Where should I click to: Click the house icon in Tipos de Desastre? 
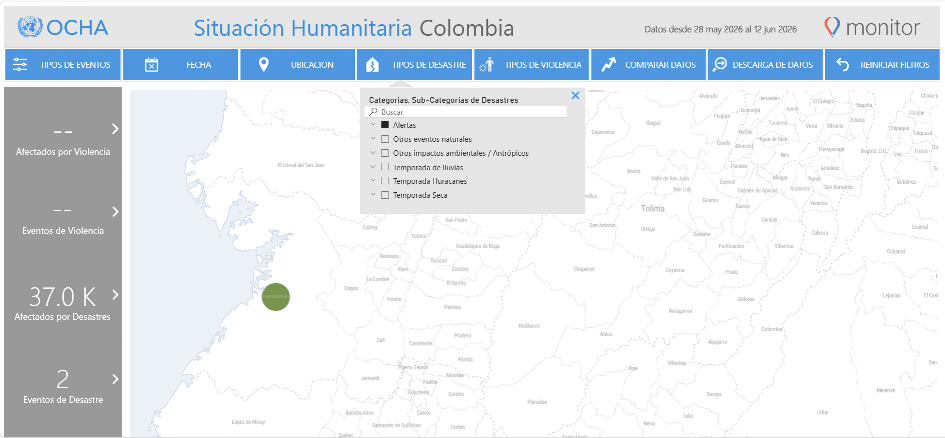click(372, 64)
